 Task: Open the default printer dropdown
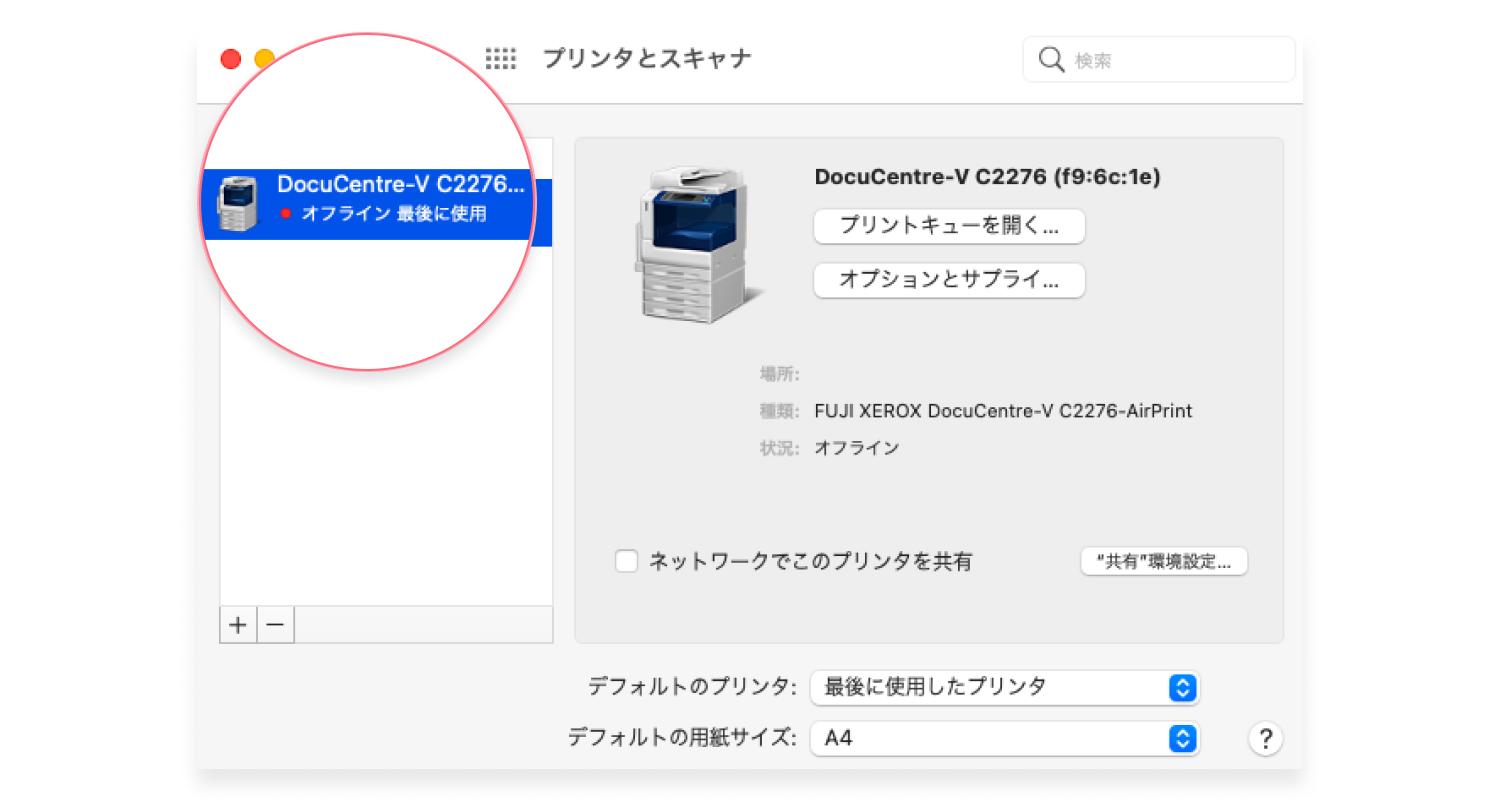coord(1004,688)
